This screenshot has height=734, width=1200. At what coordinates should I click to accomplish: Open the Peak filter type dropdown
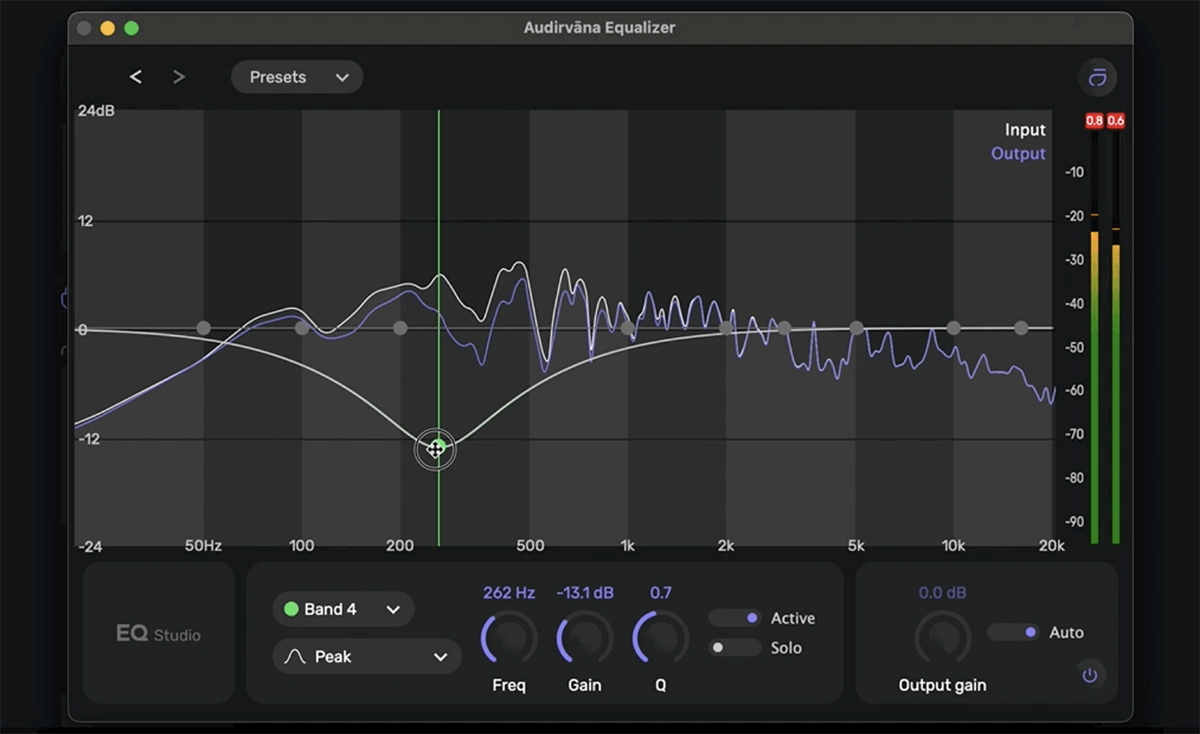(x=366, y=657)
